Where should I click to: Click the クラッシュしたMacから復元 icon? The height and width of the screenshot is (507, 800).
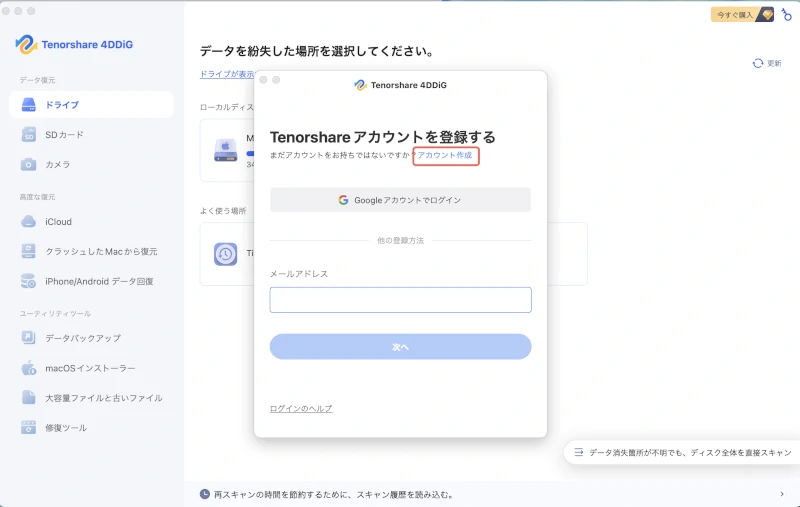point(29,251)
